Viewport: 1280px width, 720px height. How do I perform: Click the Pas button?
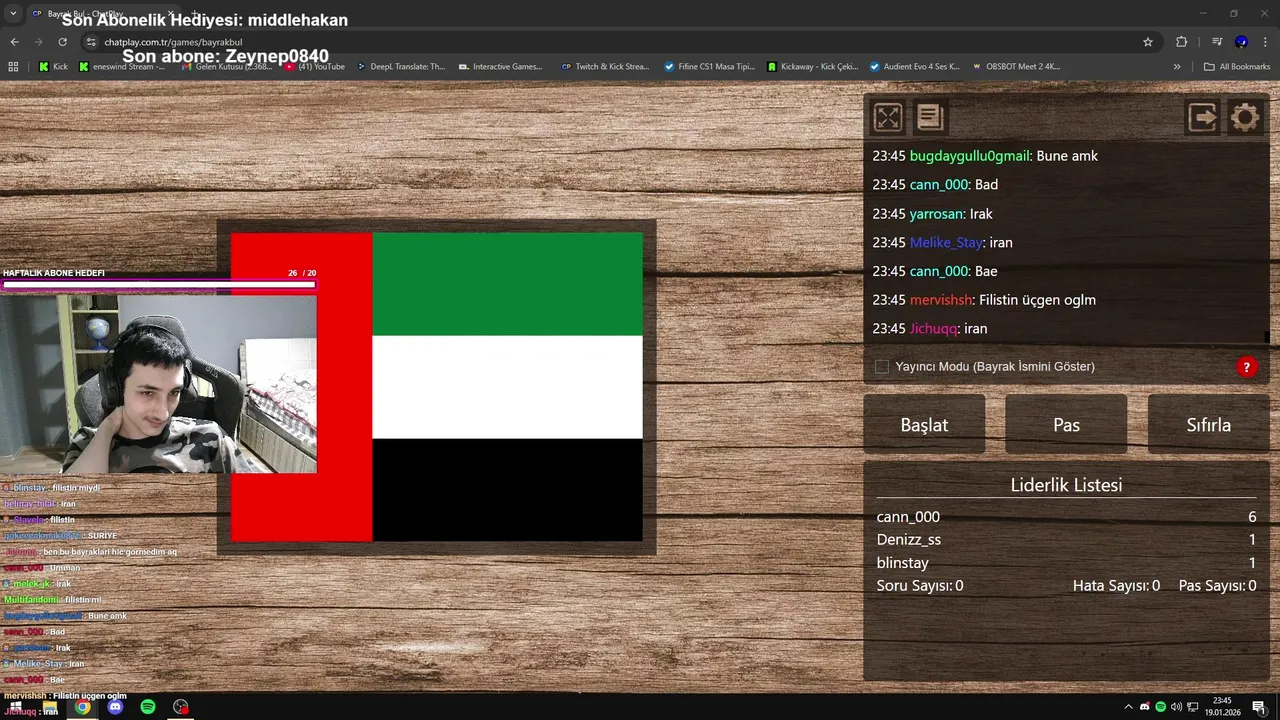point(1066,424)
